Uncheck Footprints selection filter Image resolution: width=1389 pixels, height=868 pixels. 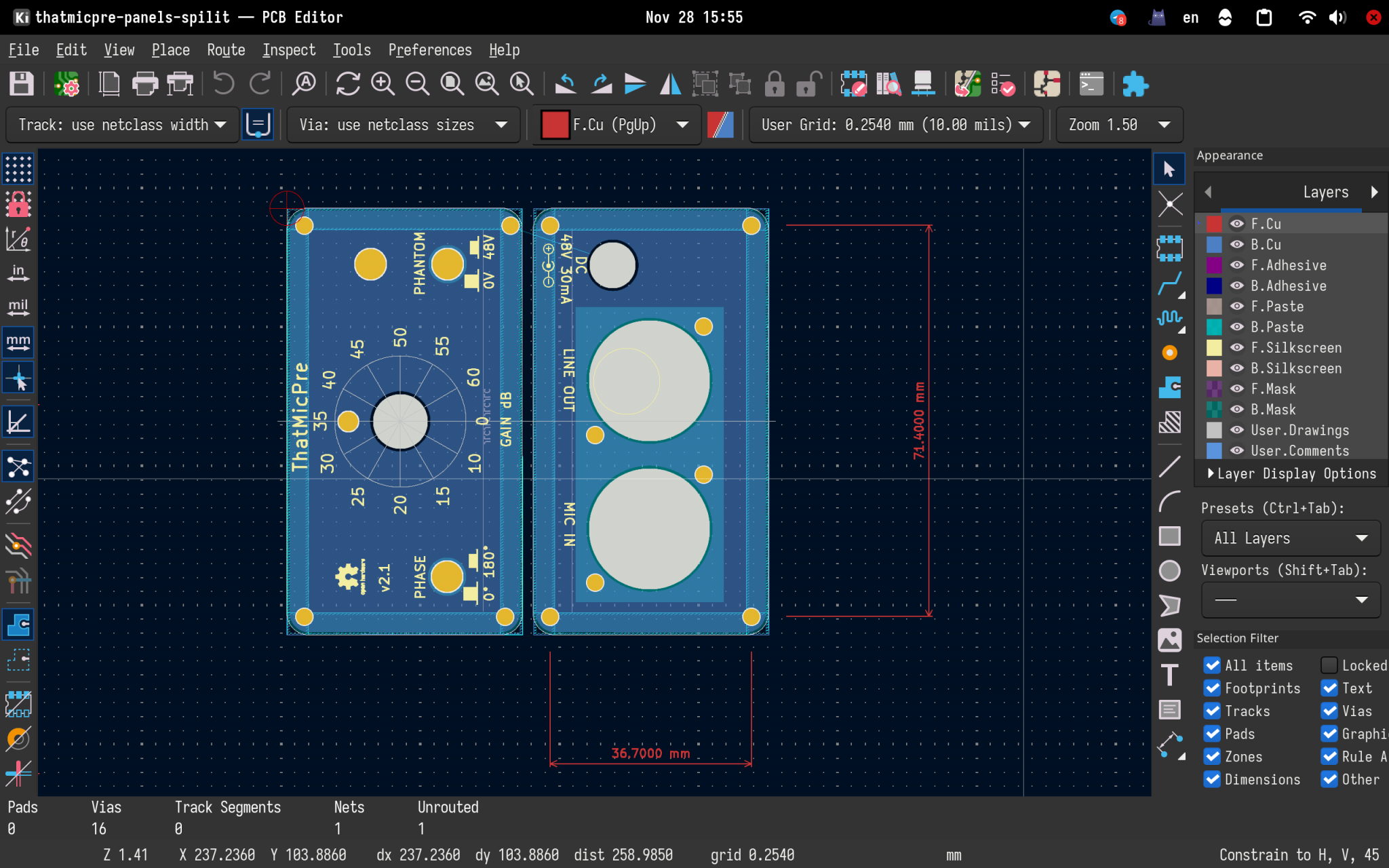(x=1212, y=688)
